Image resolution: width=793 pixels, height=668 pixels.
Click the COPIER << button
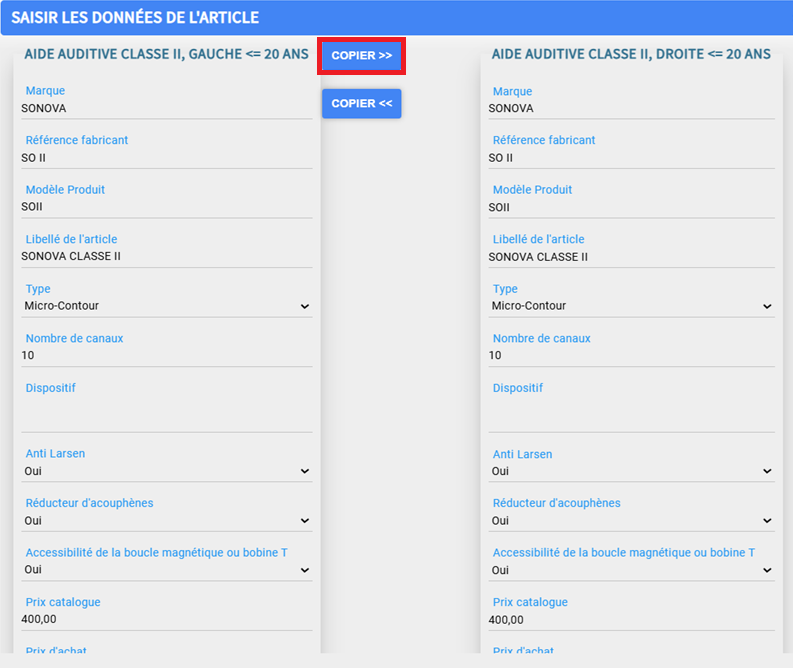point(362,104)
